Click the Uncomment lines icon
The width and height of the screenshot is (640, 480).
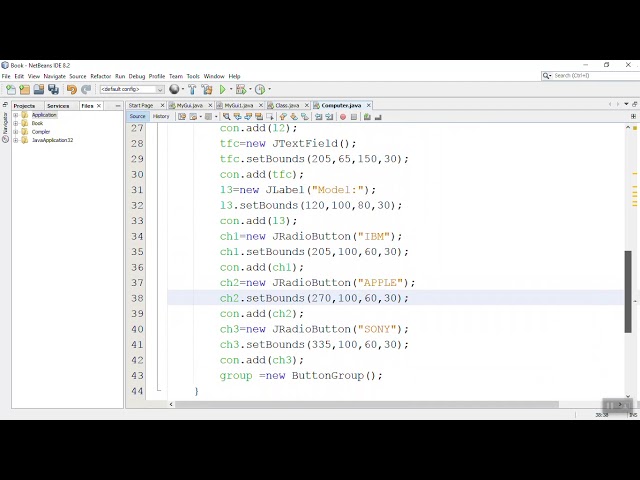click(x=378, y=117)
